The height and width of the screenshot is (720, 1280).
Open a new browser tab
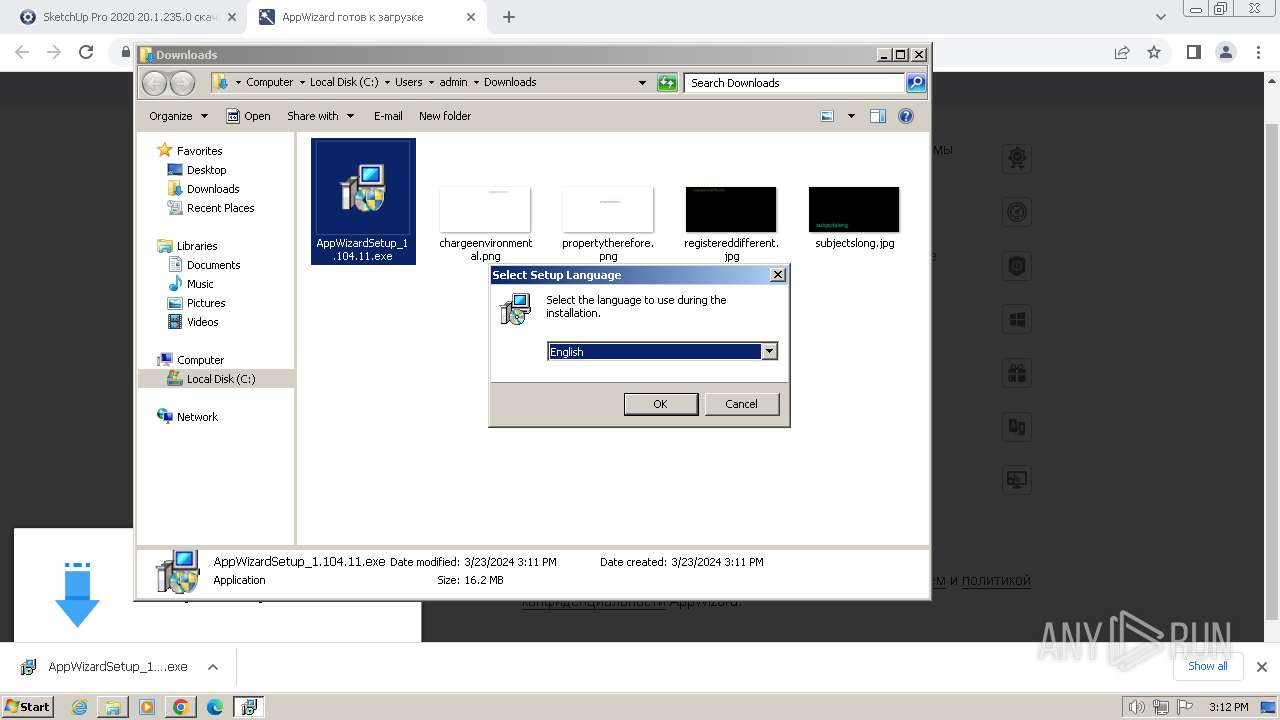tap(509, 17)
